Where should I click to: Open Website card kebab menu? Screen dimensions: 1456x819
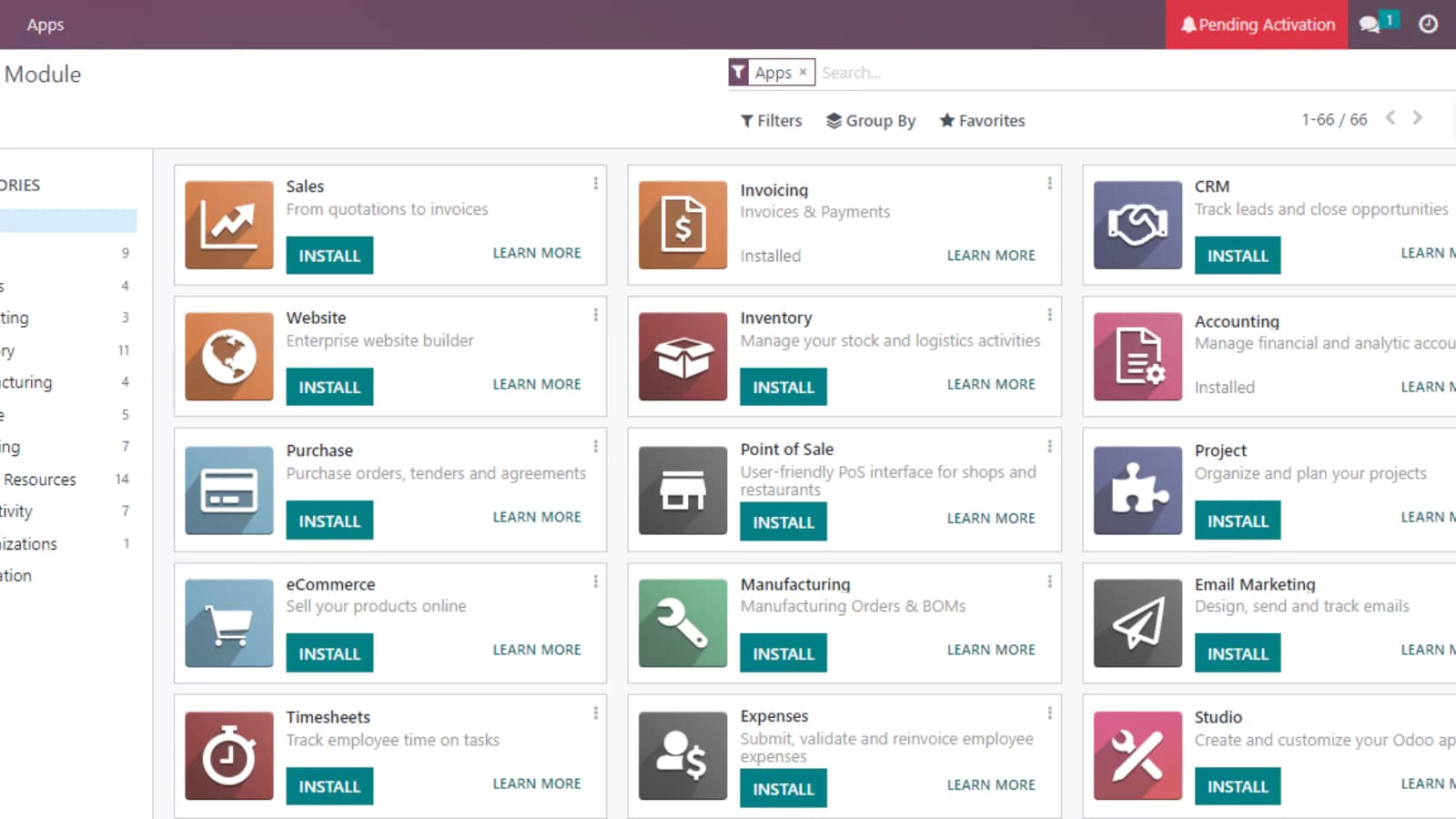click(596, 315)
